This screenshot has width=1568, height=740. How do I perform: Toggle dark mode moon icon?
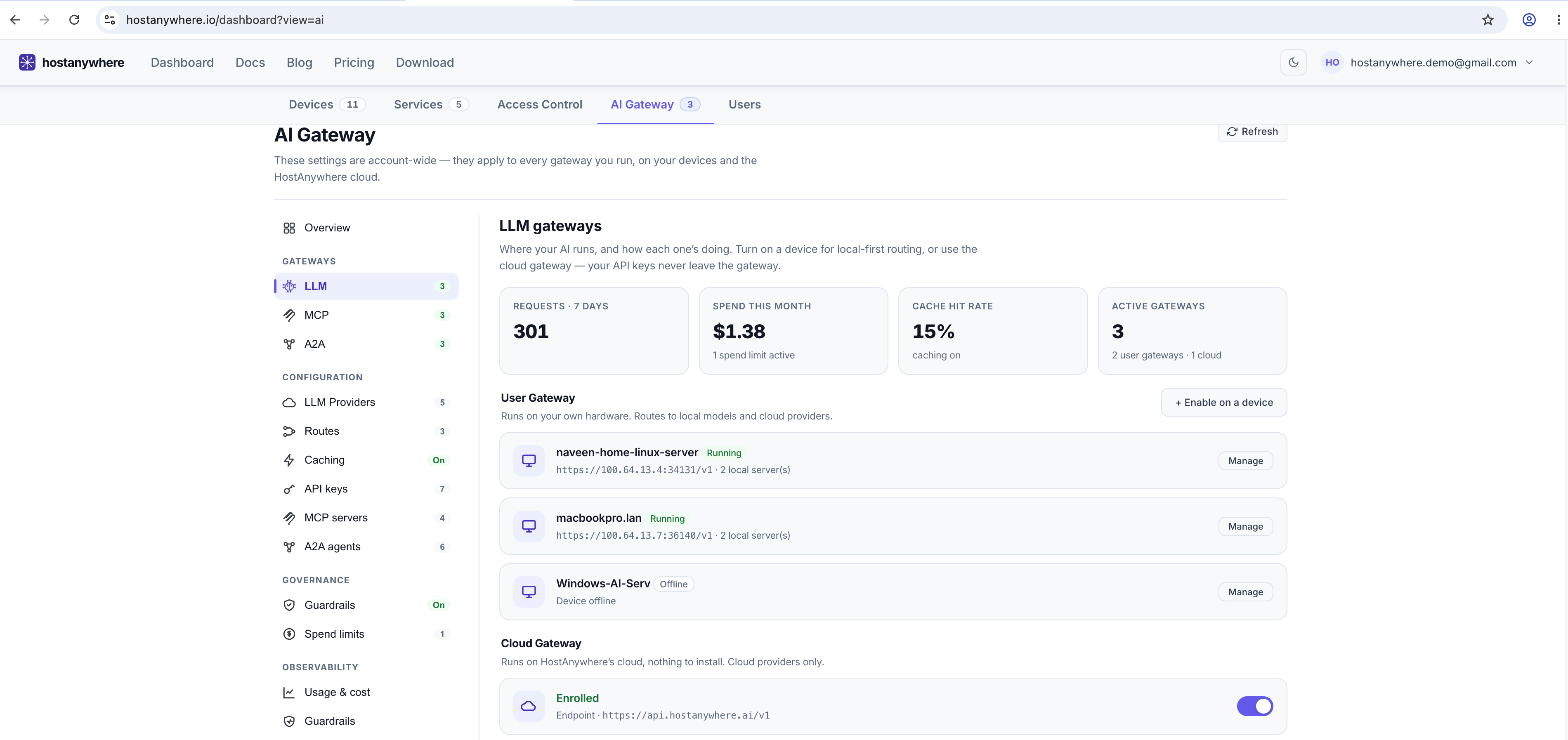pyautogui.click(x=1294, y=62)
